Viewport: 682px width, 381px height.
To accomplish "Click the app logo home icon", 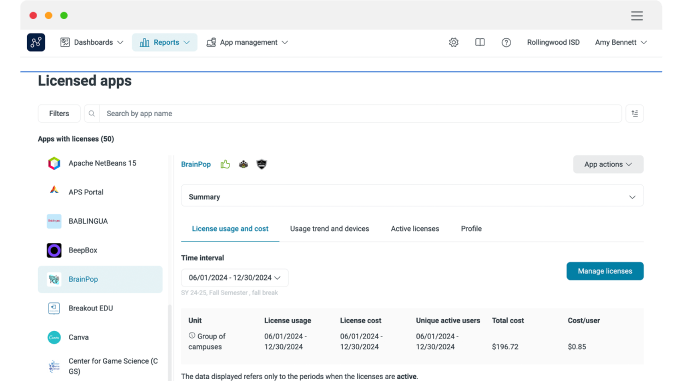I will click(36, 42).
